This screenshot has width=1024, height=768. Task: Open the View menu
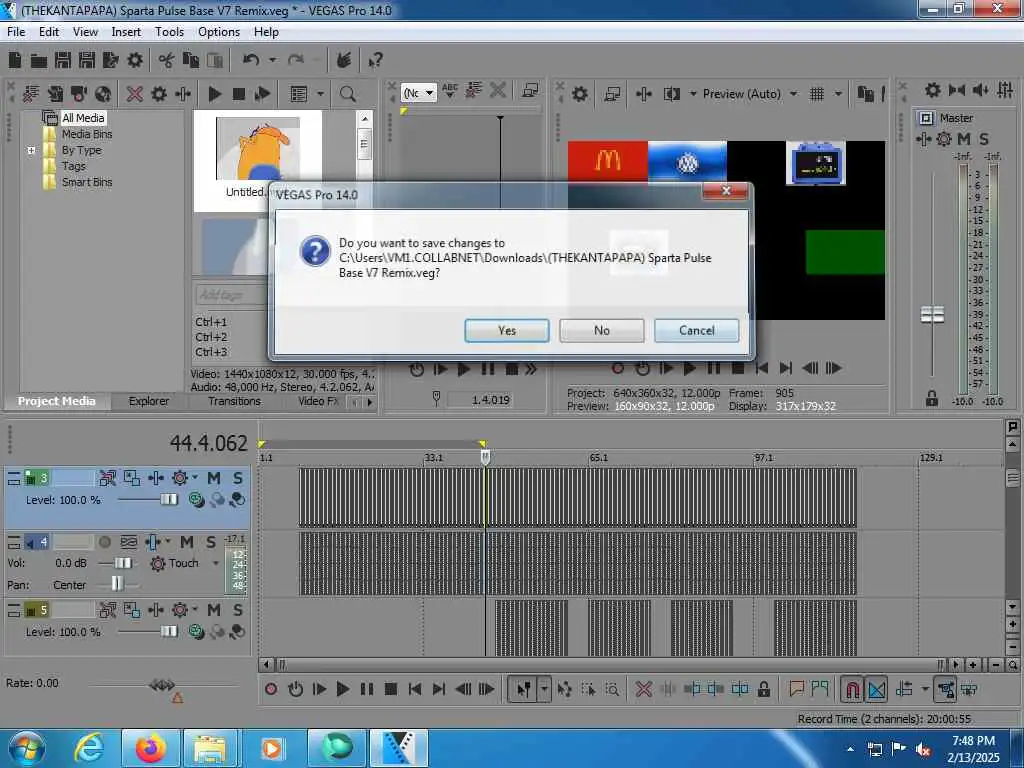[85, 32]
